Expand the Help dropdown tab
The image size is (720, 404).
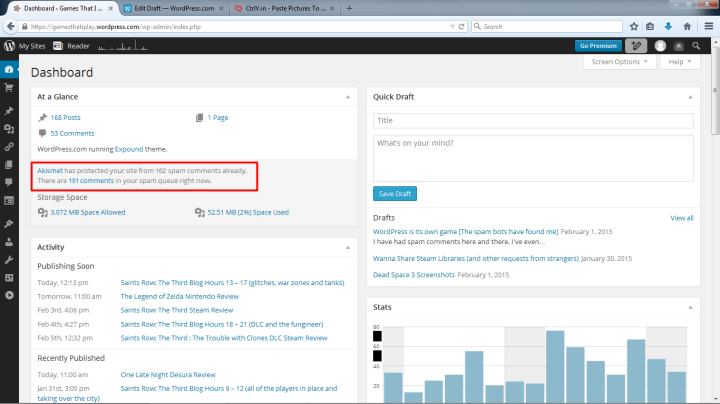[680, 62]
